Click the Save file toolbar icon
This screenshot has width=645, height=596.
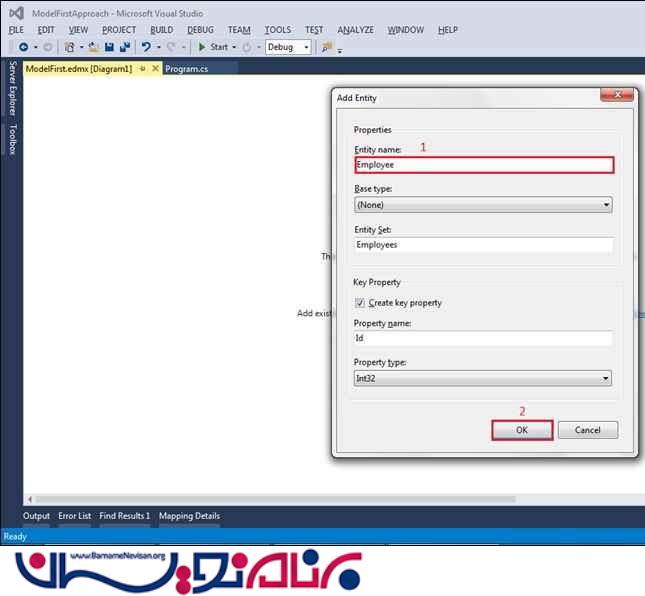pos(108,47)
